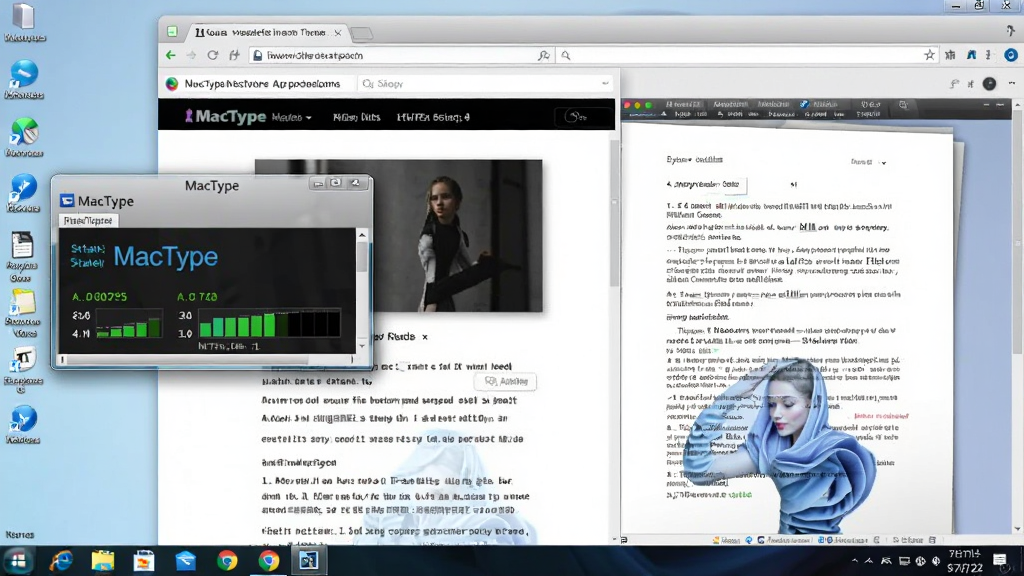1024x576 pixels.
Task: Click the red Mac-style button in document window
Action: point(627,104)
